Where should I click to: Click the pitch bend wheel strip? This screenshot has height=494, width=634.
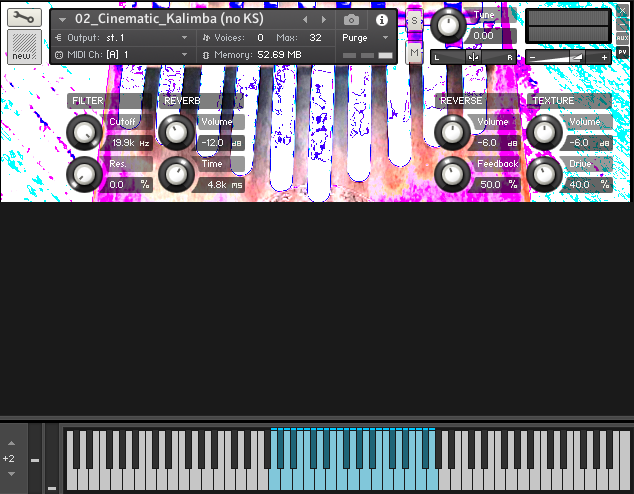tap(35, 458)
